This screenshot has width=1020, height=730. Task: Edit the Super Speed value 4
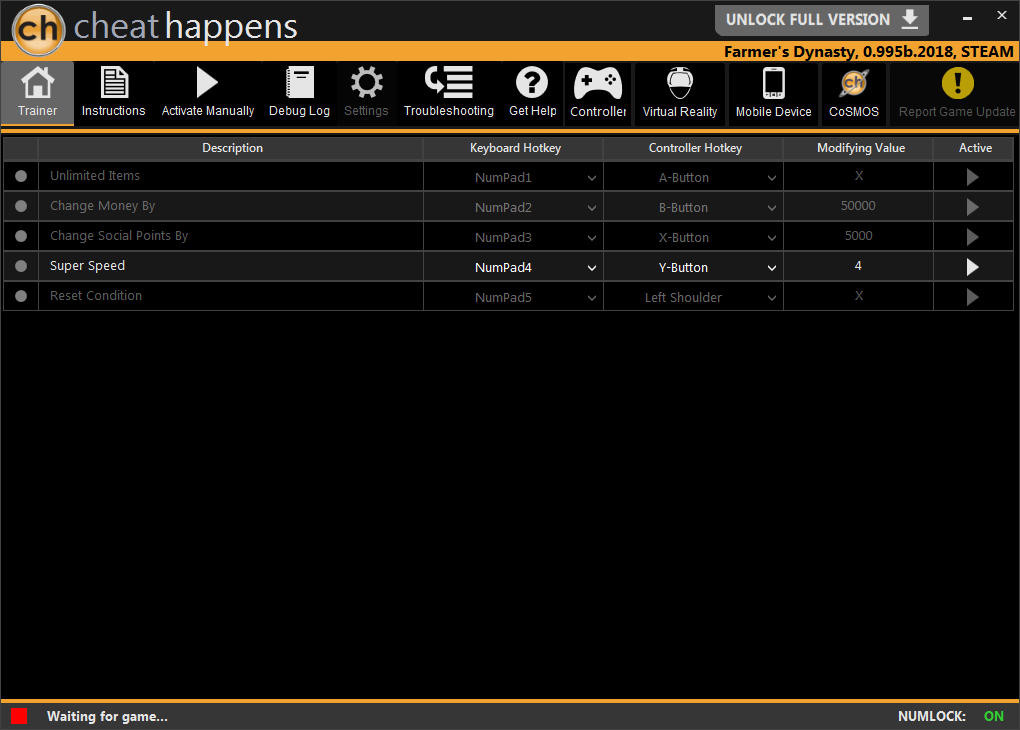[x=858, y=266]
